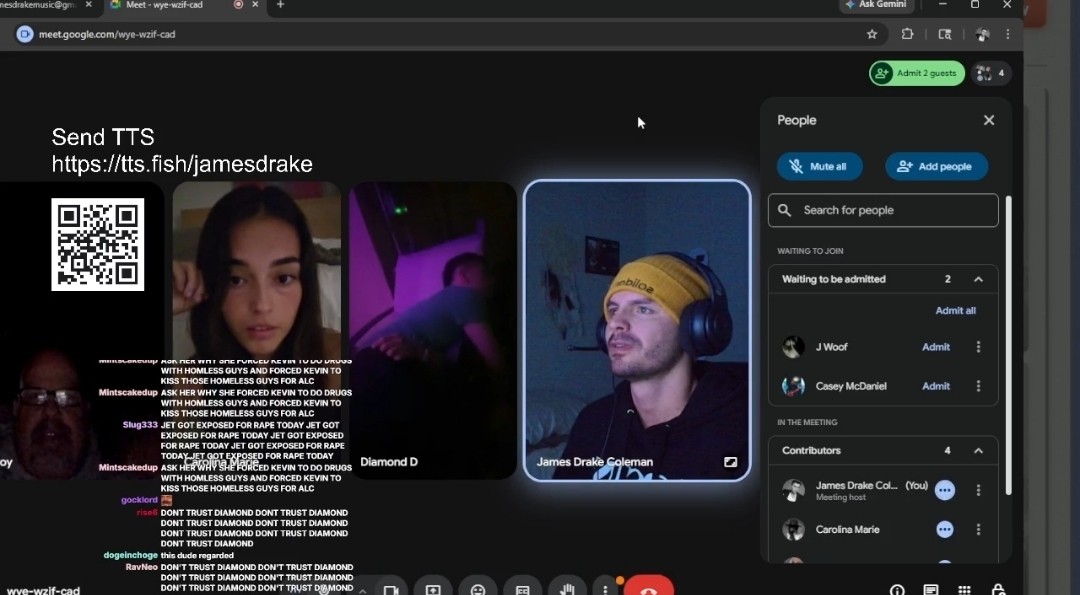The width and height of the screenshot is (1080, 595).
Task: Open the emoji reactions button
Action: [478, 589]
